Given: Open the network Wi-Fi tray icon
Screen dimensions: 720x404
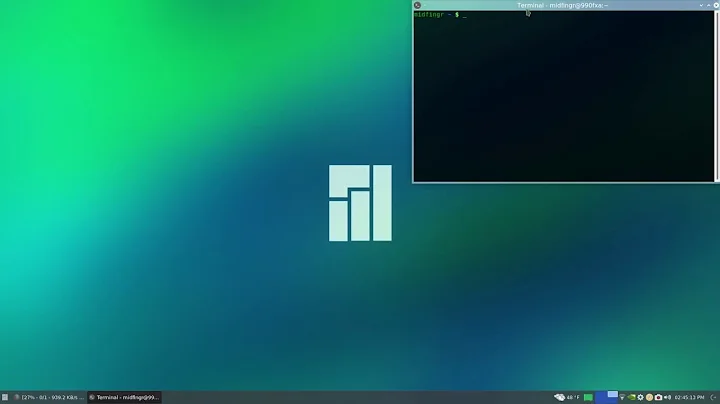Looking at the screenshot, I should coord(622,397).
